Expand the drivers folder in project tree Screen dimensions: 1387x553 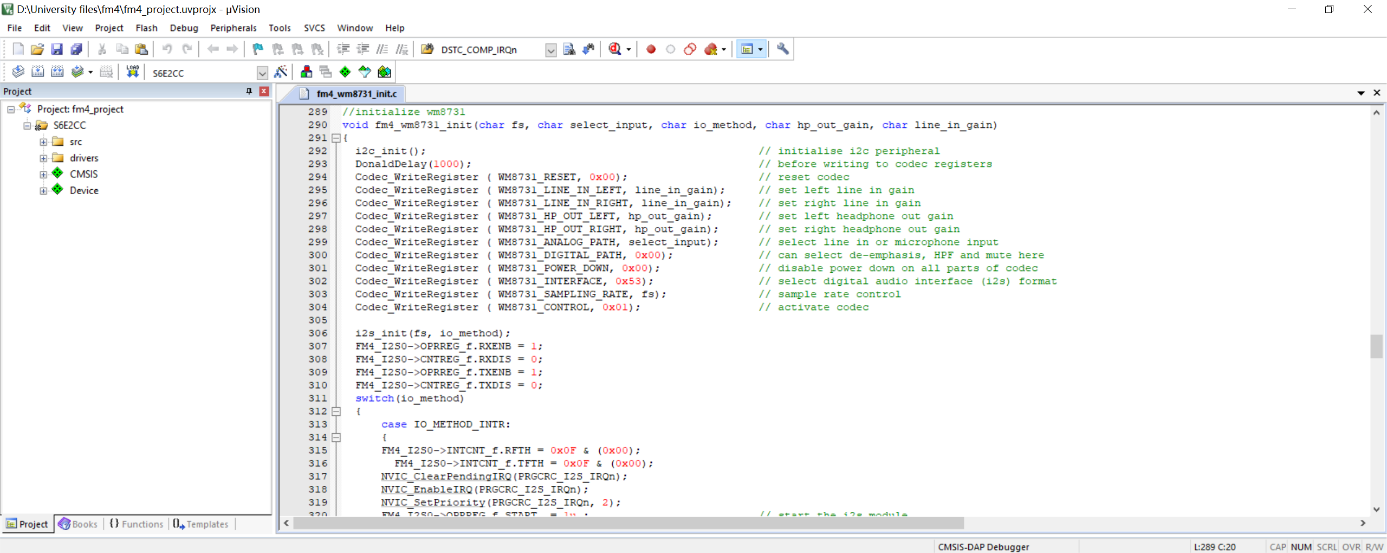pyautogui.click(x=44, y=158)
